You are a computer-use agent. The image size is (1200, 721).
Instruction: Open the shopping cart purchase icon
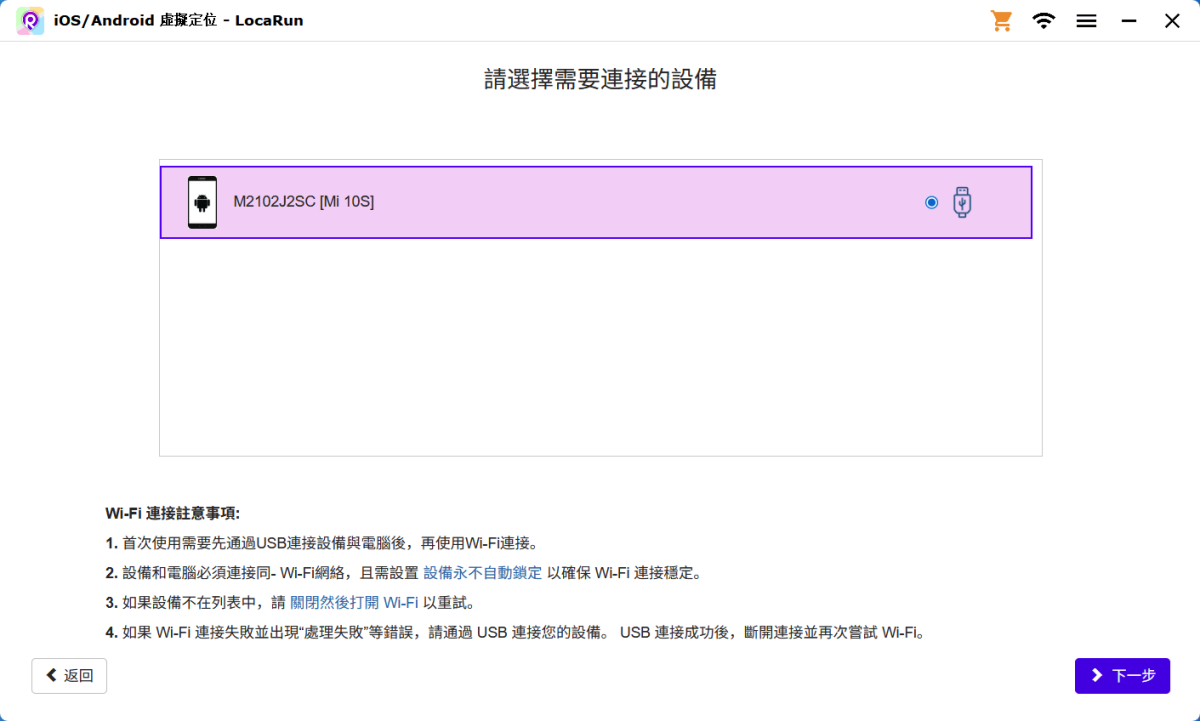pos(1001,21)
